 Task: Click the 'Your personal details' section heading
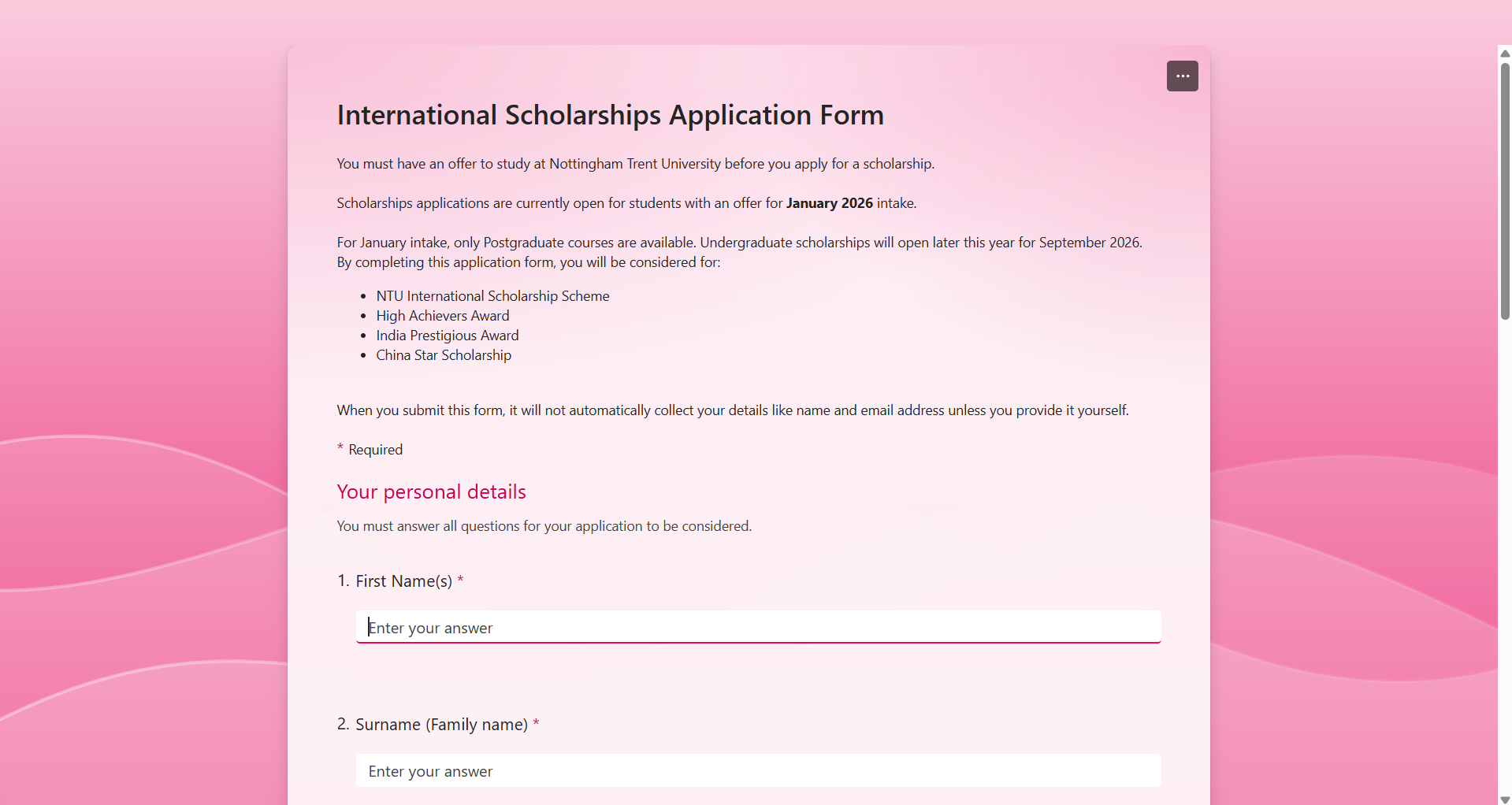pyautogui.click(x=431, y=492)
